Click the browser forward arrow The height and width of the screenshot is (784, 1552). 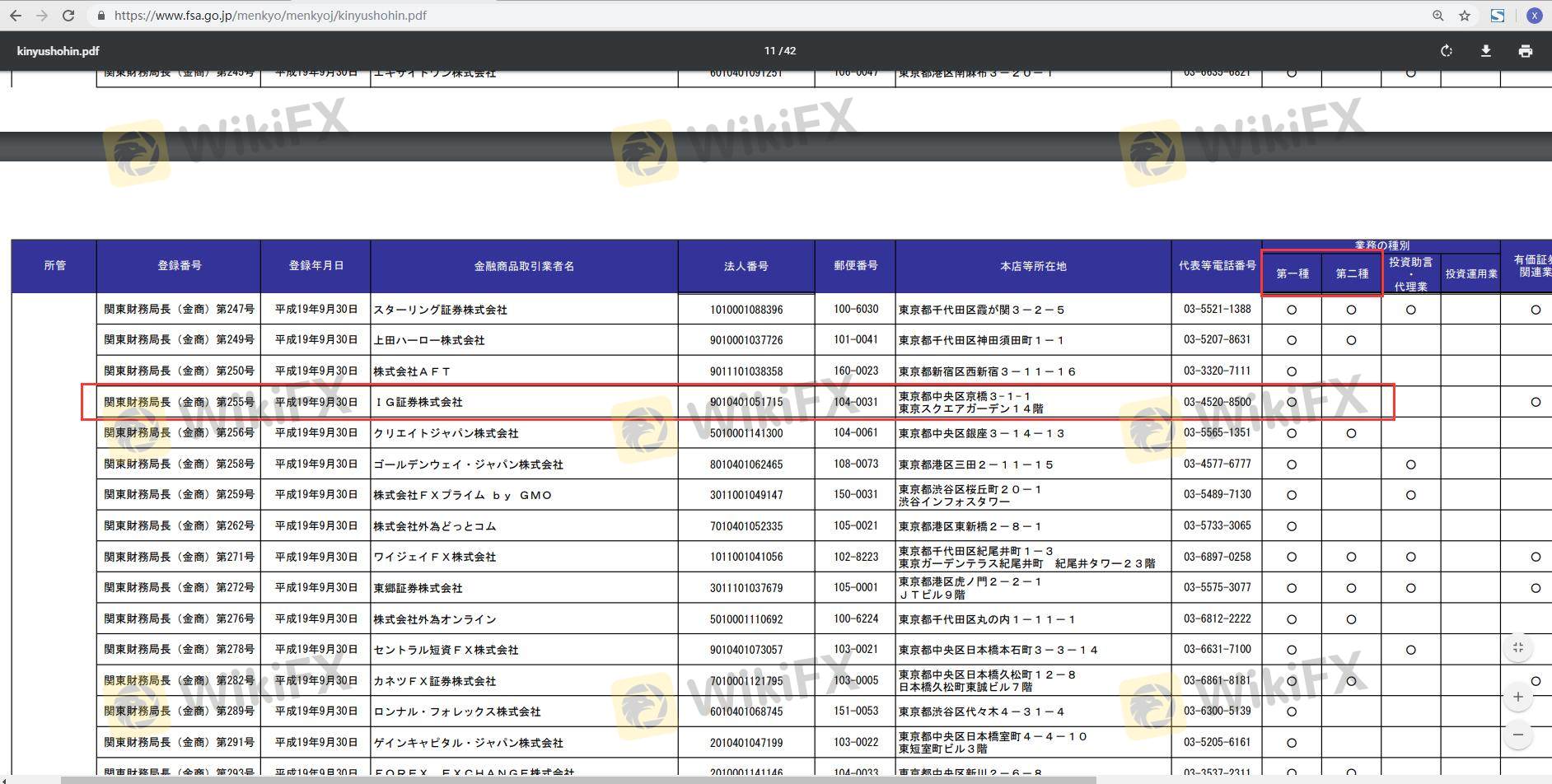click(42, 16)
